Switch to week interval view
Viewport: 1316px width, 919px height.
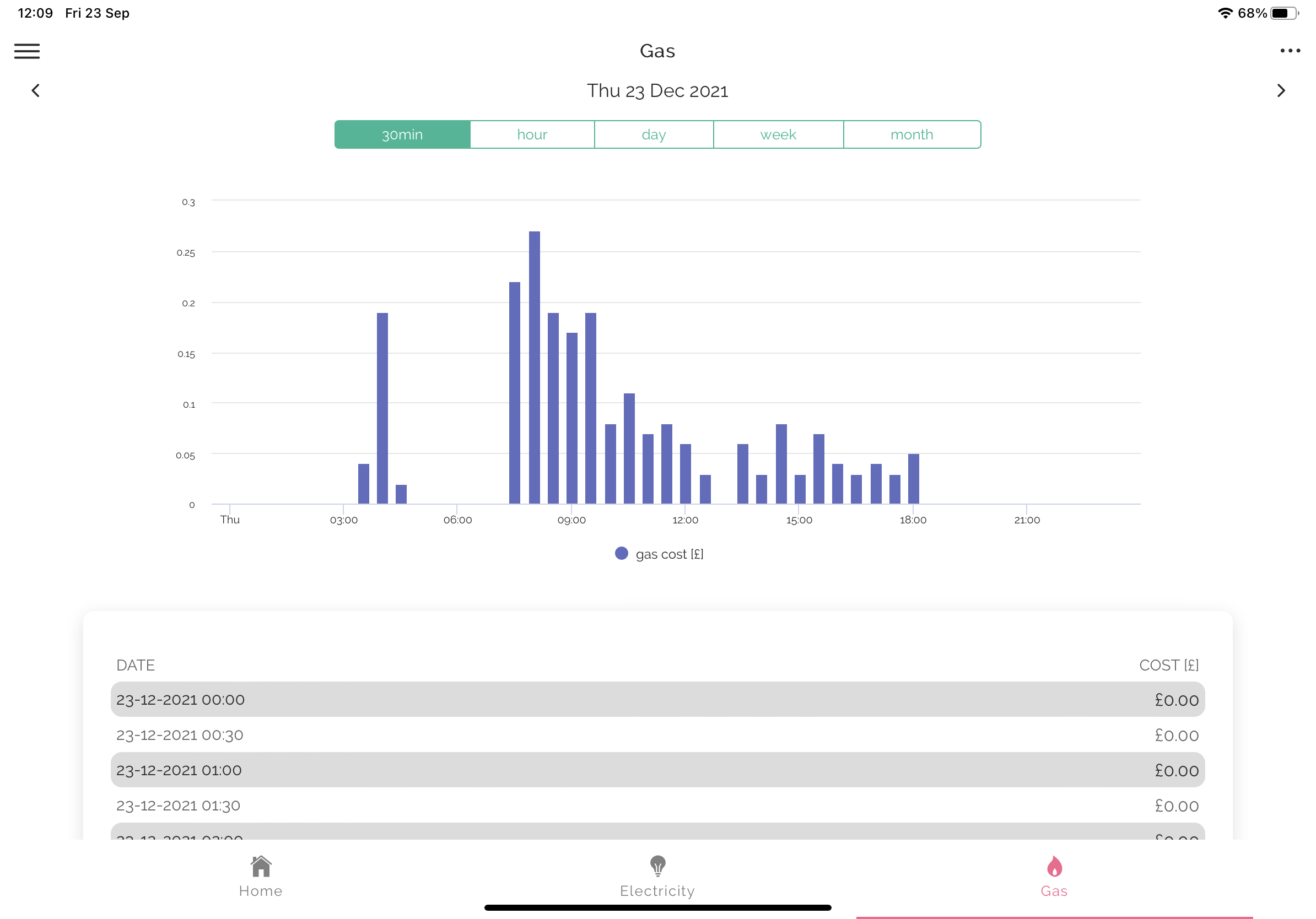click(x=778, y=134)
